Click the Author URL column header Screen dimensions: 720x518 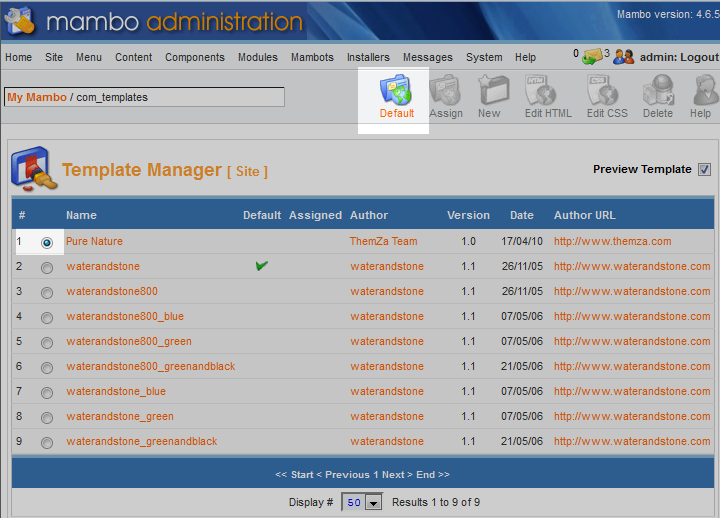585,215
